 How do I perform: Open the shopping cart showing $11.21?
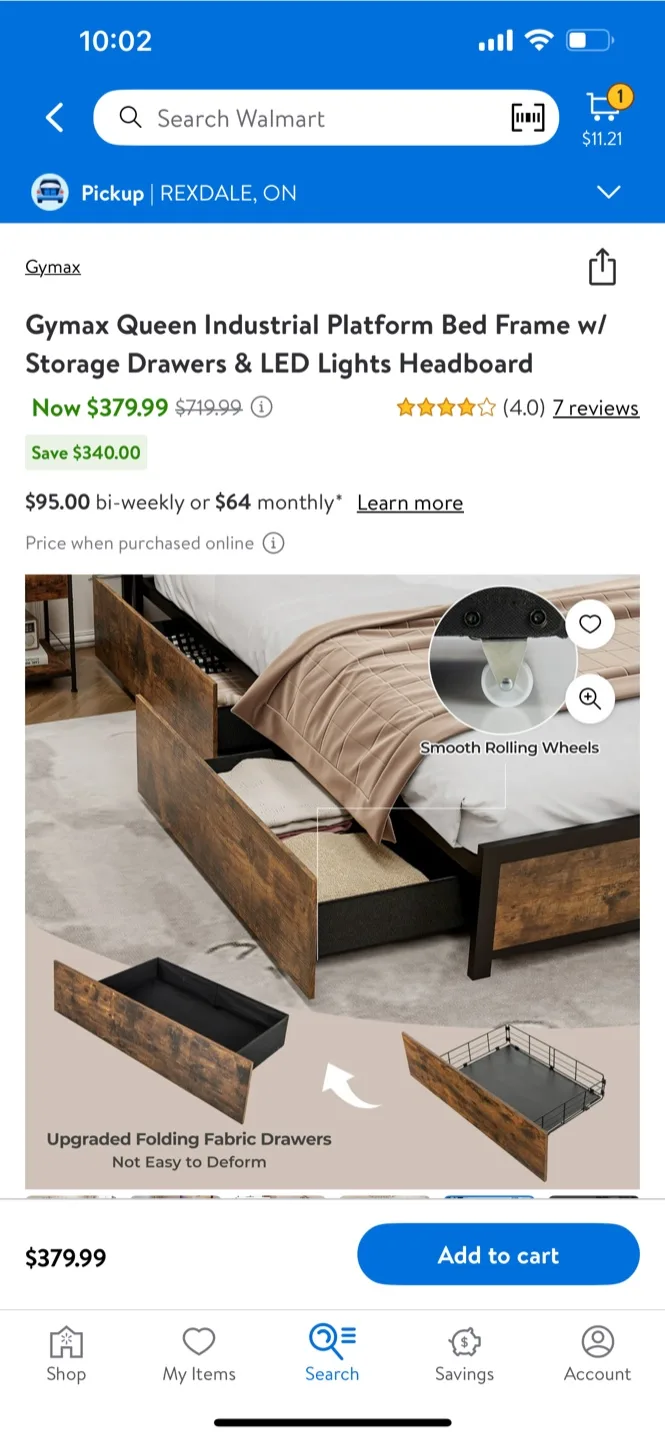tap(603, 117)
